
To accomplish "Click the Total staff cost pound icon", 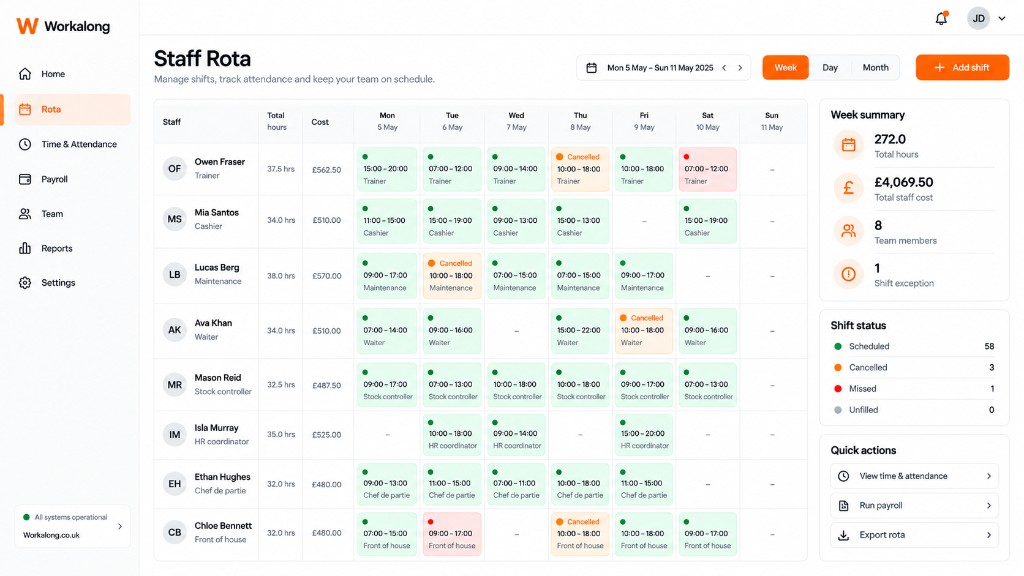I will point(848,188).
